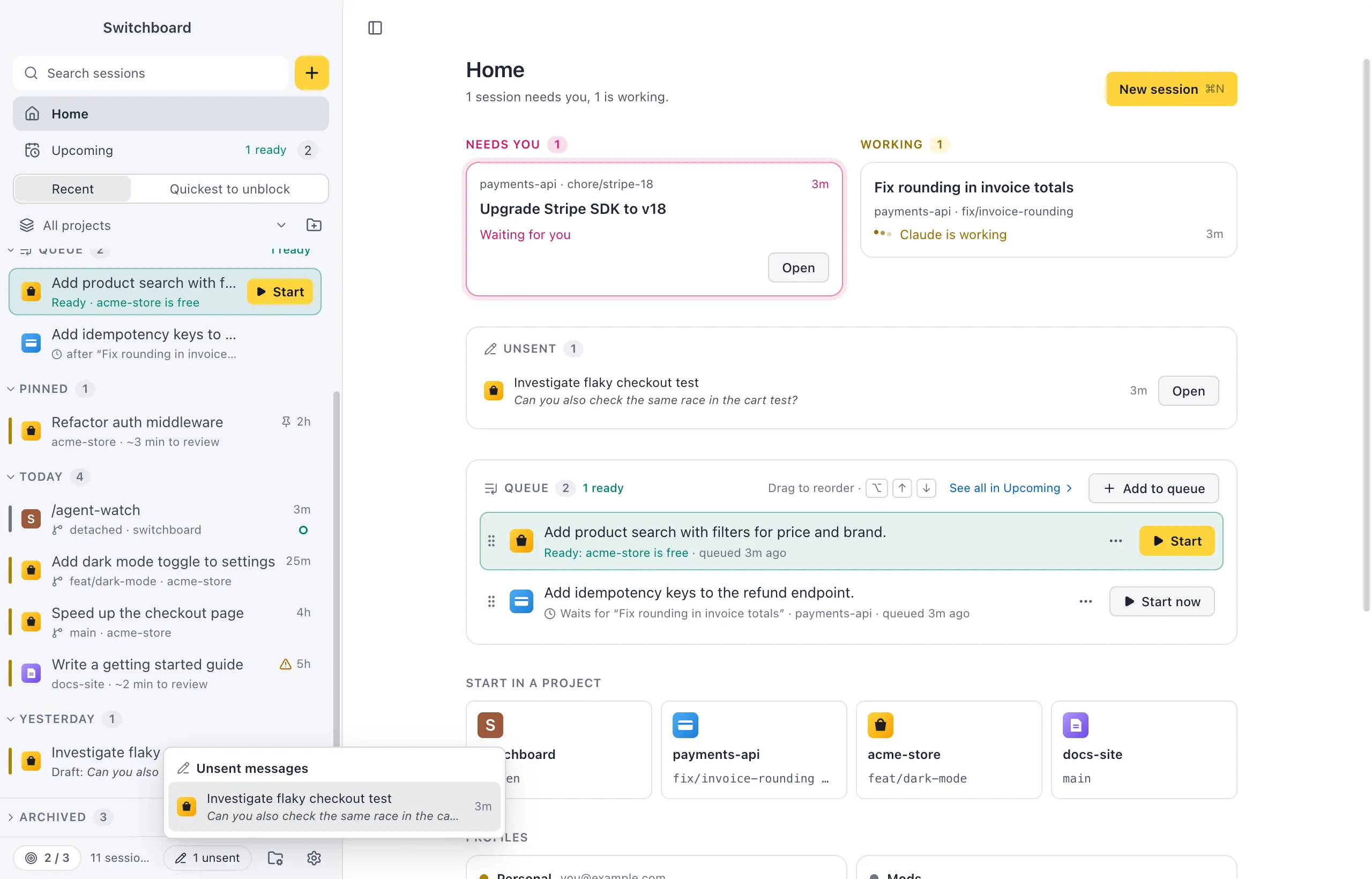Grab the drag handle for product search item
This screenshot has height=879, width=1372.
[x=491, y=541]
